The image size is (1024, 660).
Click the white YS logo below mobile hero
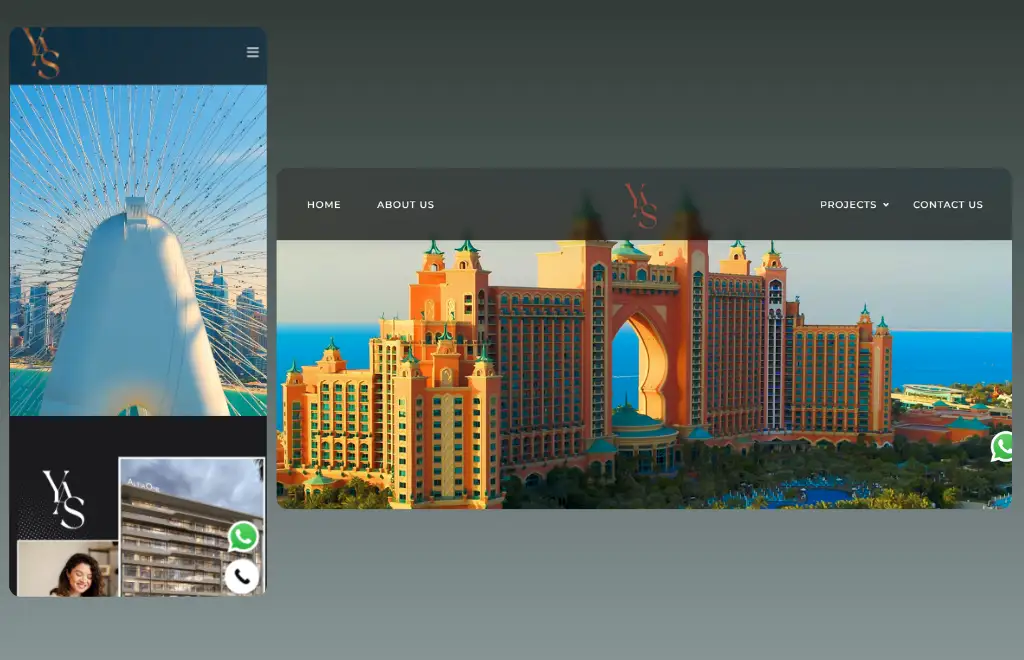click(64, 499)
